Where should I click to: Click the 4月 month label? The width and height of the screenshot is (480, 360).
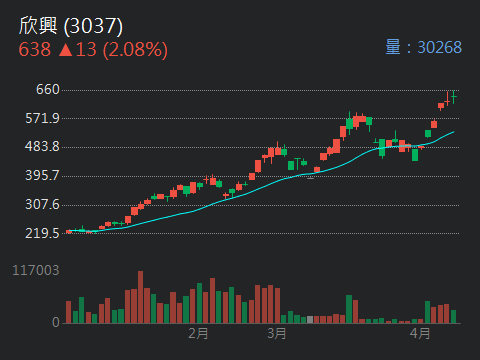pos(420,333)
